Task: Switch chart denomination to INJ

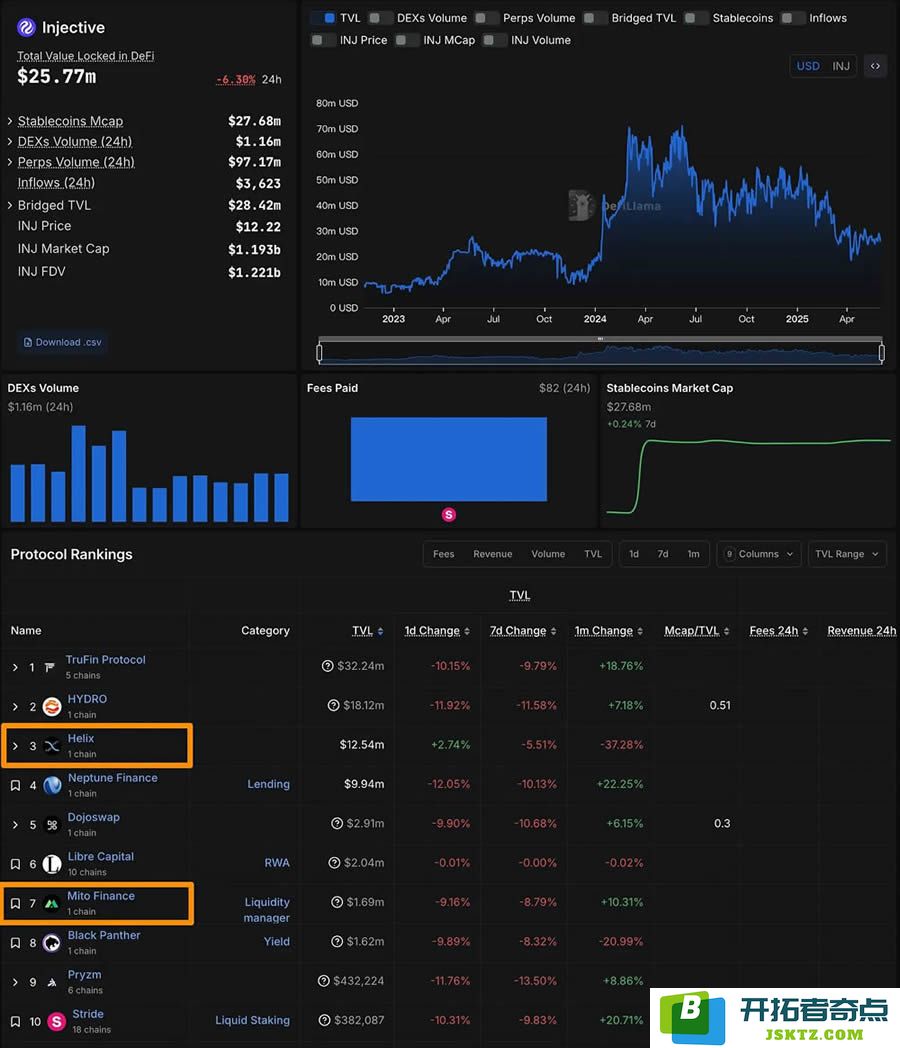Action: click(841, 66)
